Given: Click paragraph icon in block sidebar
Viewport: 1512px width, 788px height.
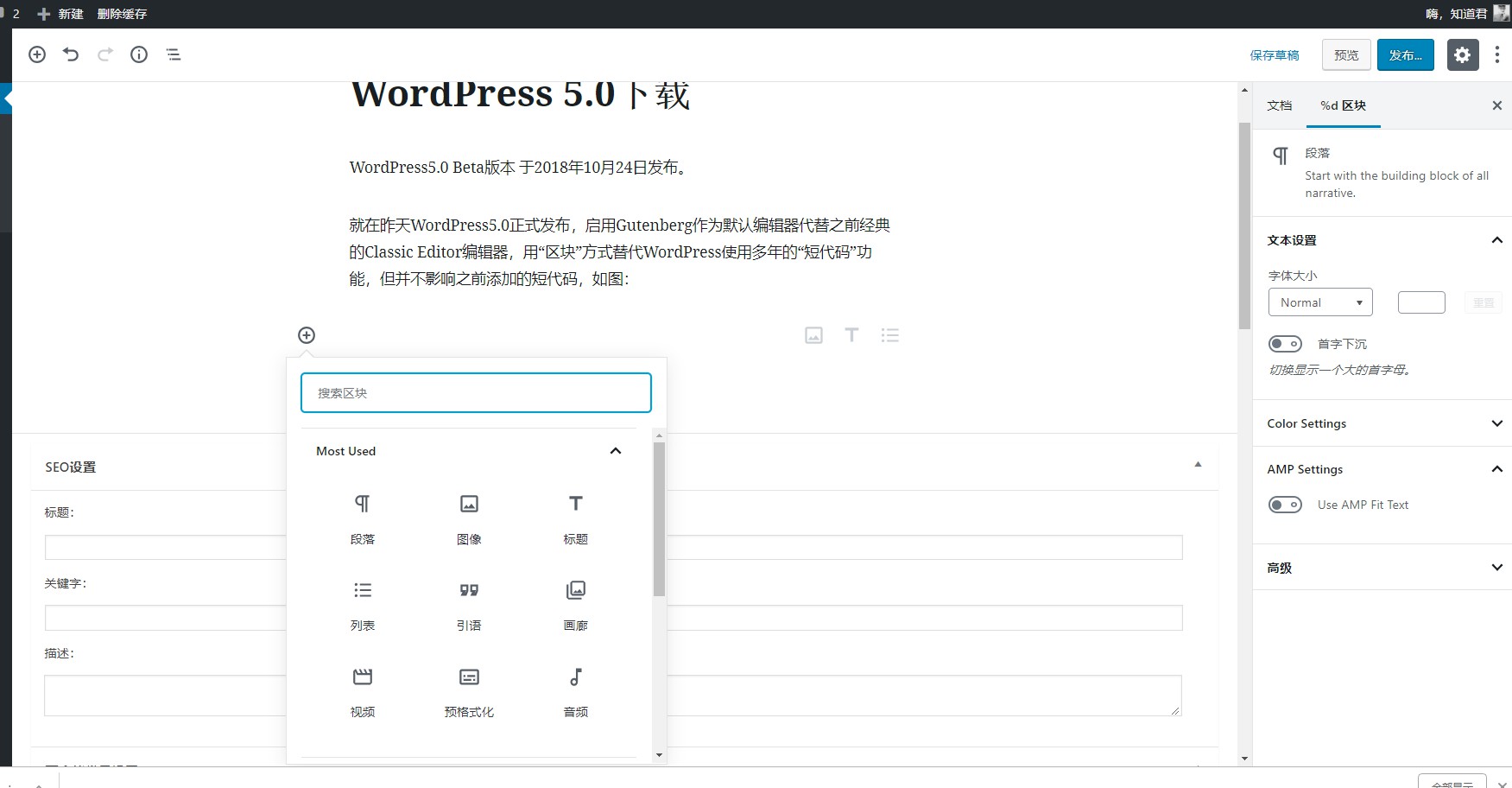Looking at the screenshot, I should 1281,156.
